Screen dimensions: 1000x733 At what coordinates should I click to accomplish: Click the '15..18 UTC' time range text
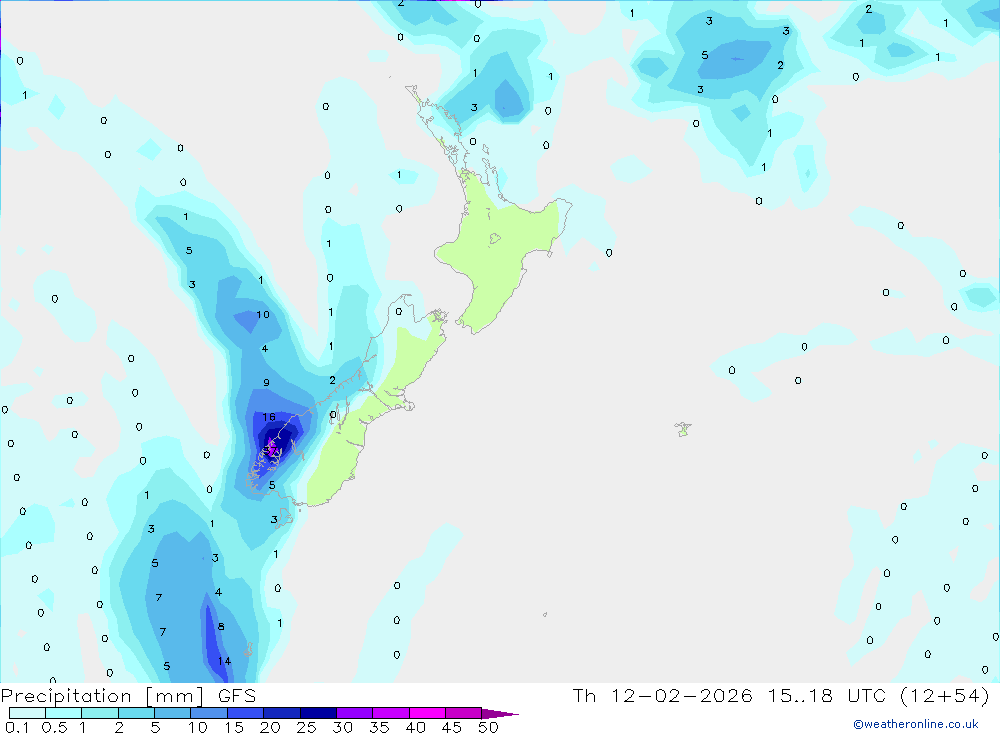pyautogui.click(x=827, y=695)
